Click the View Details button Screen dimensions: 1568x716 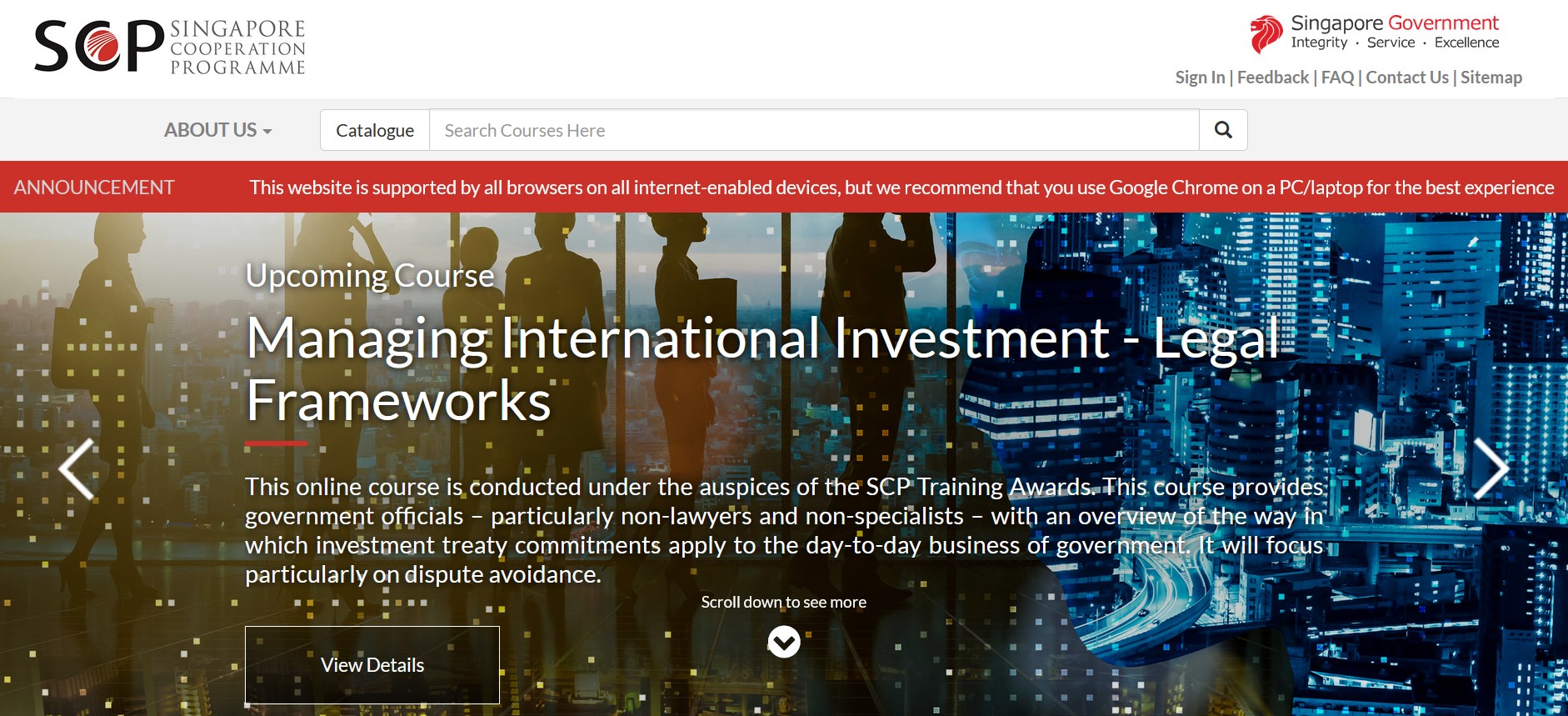click(x=372, y=665)
